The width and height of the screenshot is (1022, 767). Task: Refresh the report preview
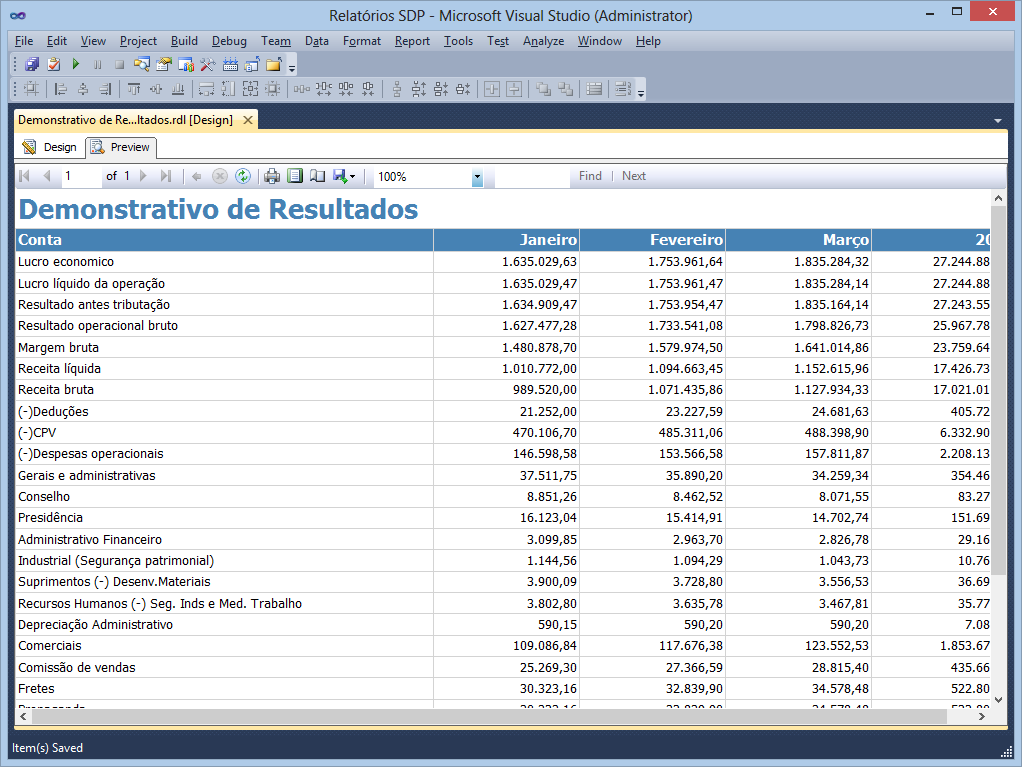coord(242,176)
